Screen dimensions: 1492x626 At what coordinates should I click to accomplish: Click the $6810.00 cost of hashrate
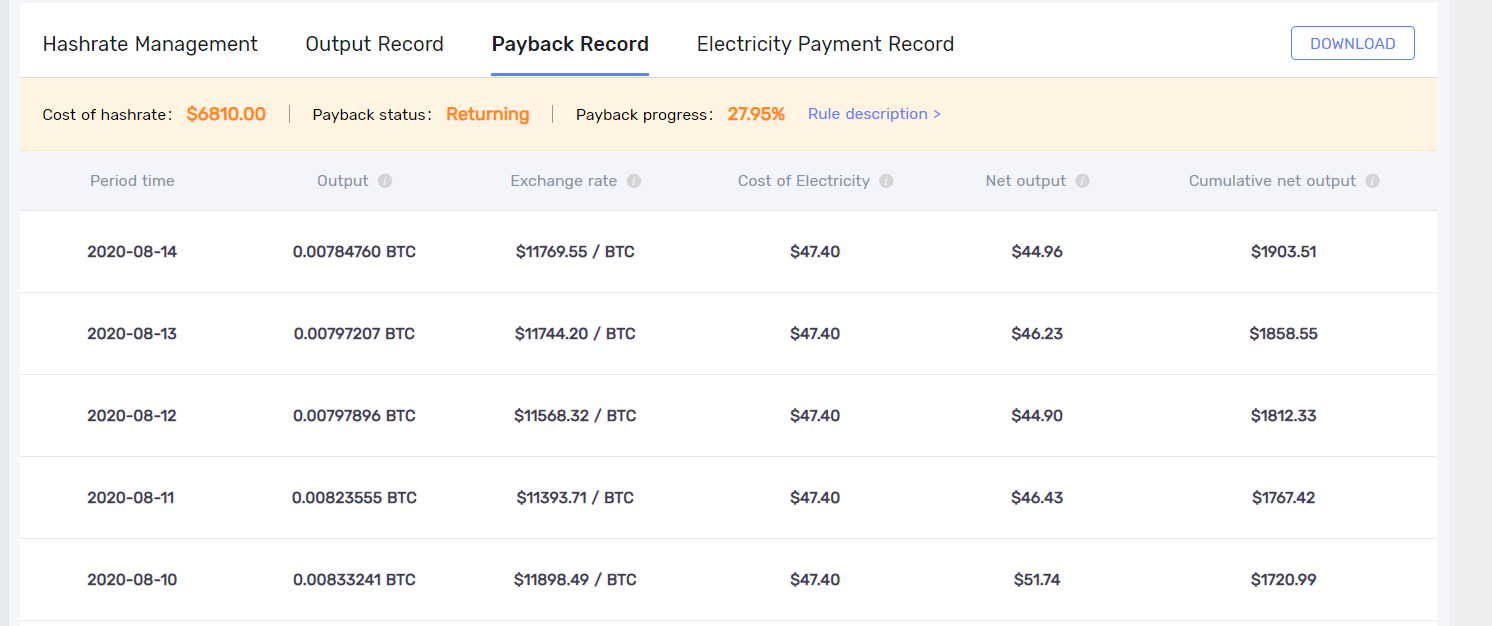tap(226, 114)
